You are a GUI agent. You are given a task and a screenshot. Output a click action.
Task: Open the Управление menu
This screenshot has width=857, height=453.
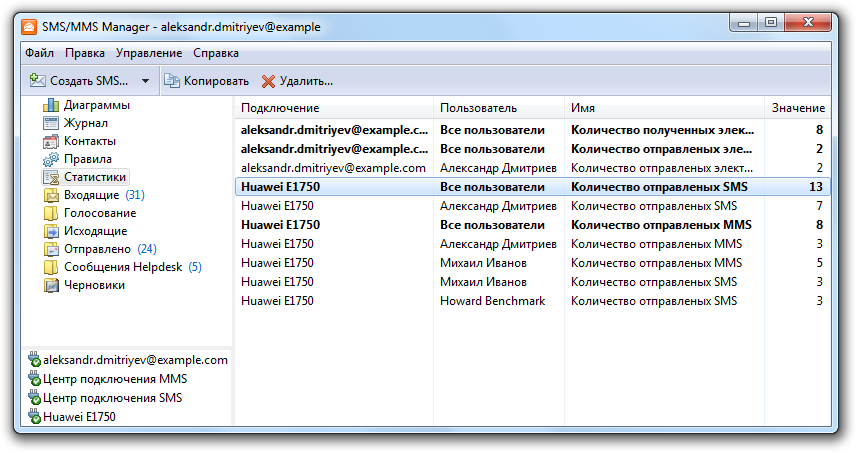pos(149,53)
